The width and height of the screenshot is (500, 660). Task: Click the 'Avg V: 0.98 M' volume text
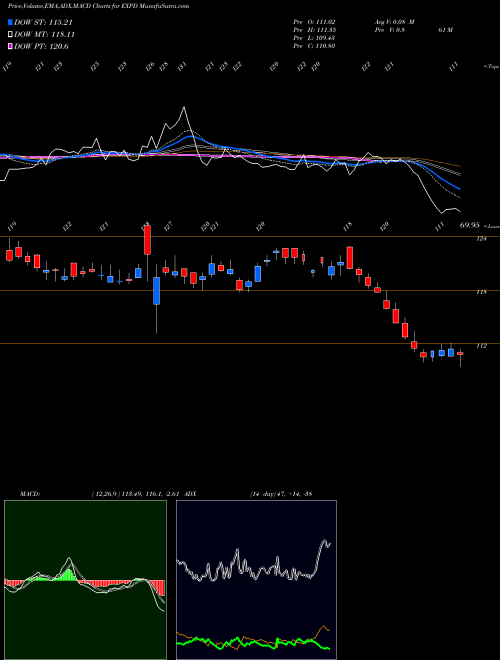click(x=394, y=22)
